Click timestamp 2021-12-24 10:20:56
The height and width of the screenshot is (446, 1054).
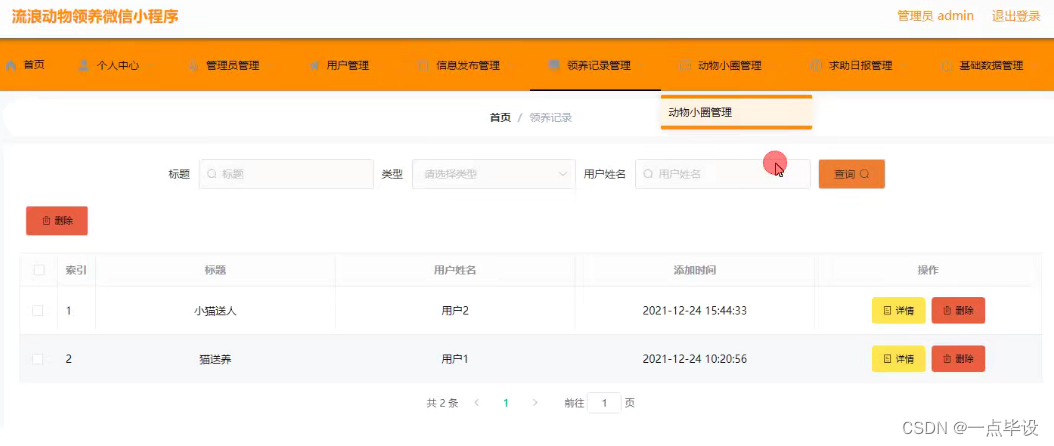click(x=694, y=359)
